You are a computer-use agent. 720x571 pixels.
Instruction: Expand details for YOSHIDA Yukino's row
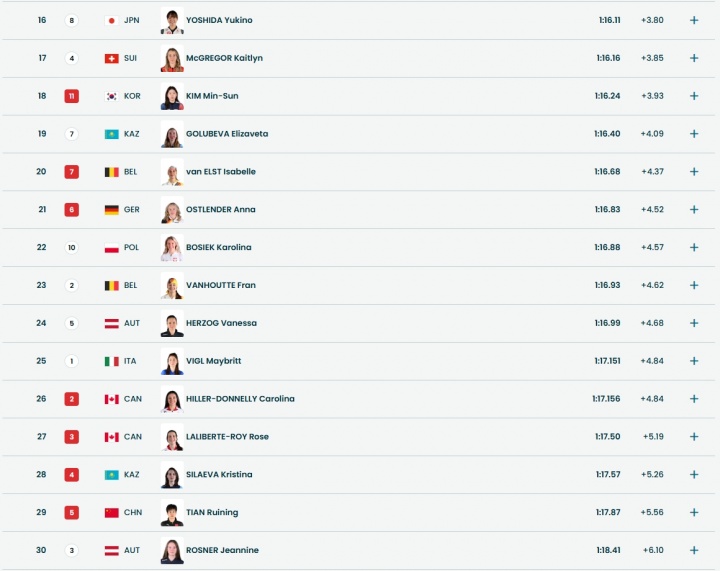pos(694,20)
